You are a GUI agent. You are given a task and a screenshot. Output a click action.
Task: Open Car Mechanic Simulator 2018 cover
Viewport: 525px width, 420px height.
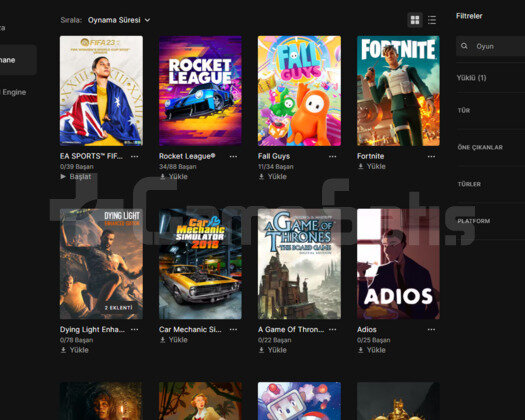click(200, 264)
